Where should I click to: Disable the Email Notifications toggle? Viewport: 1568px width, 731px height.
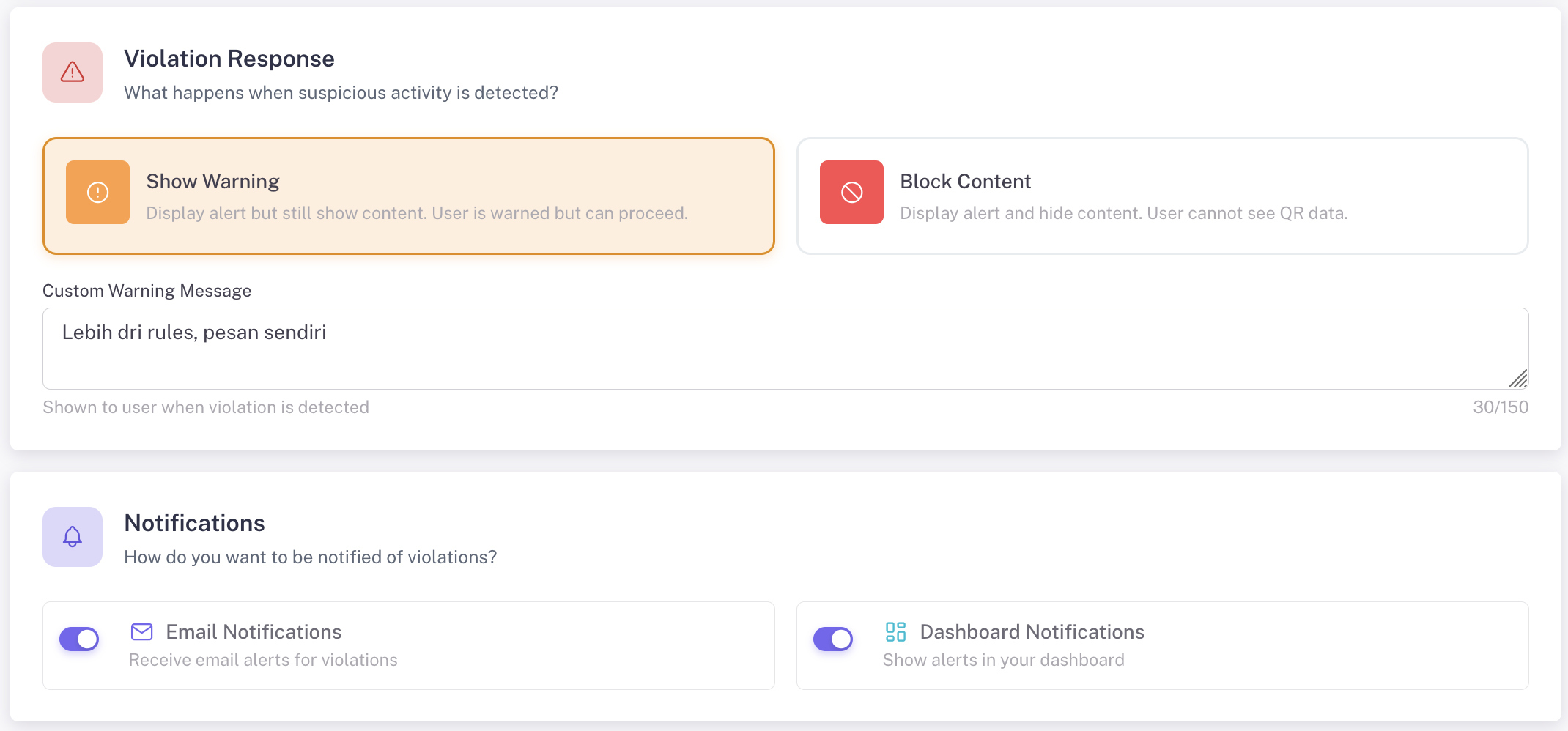click(79, 639)
